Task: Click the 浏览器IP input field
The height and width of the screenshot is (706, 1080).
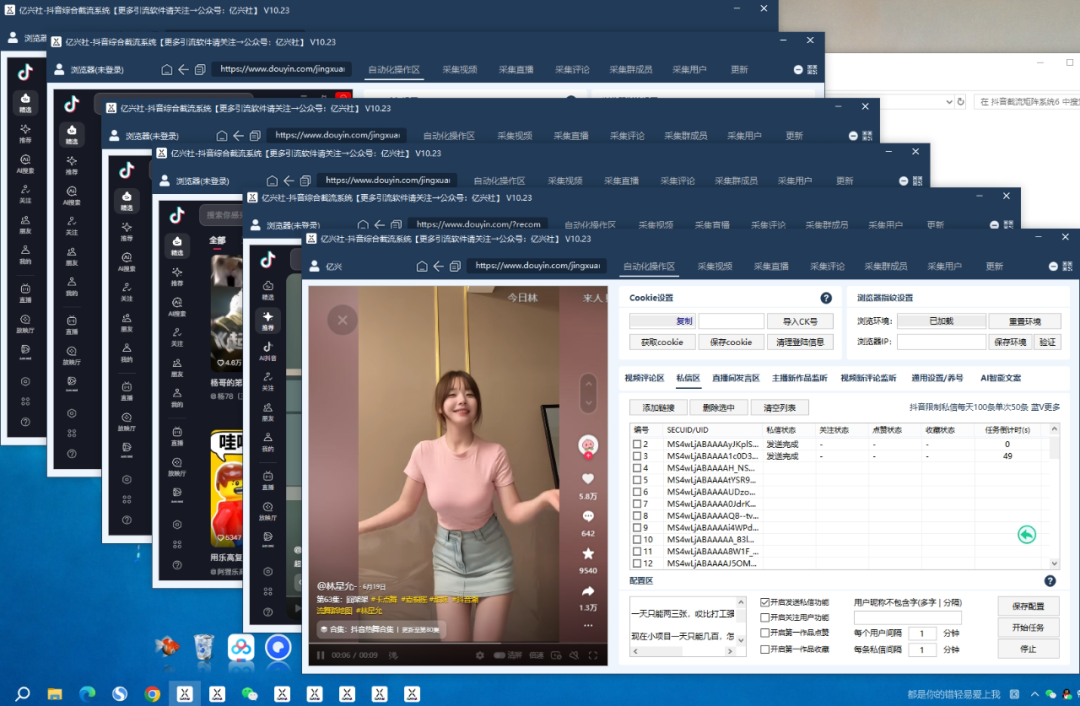Action: tap(941, 342)
